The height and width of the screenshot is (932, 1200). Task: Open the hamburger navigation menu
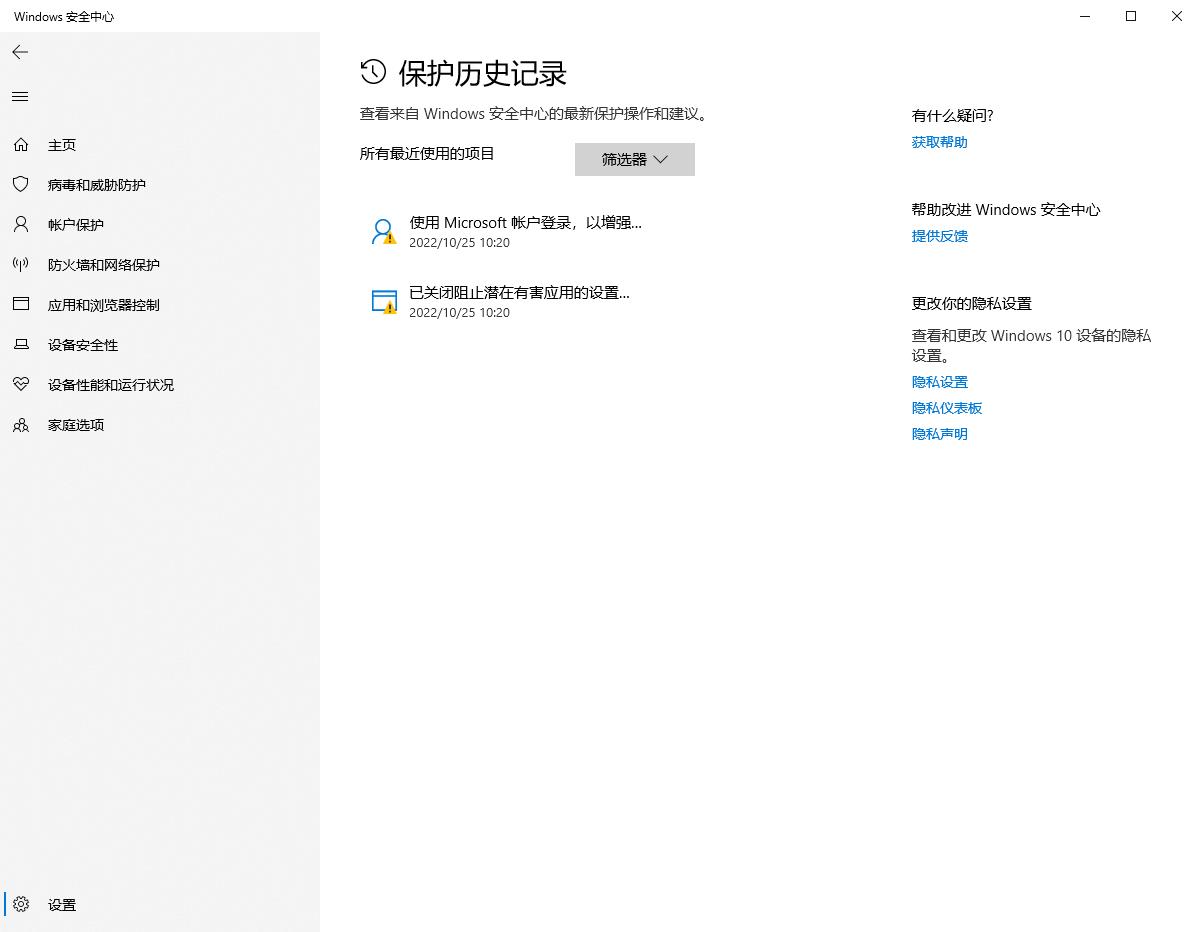(20, 97)
